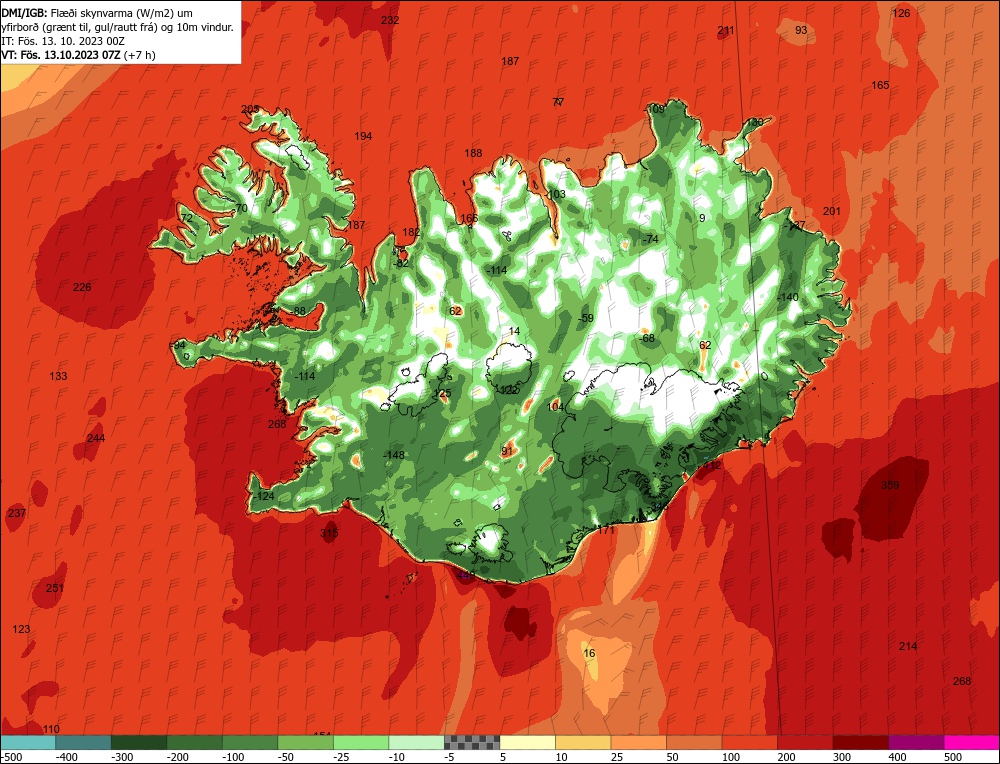1000x764 pixels.
Task: Click the value 315 off the coast
Action: point(329,533)
